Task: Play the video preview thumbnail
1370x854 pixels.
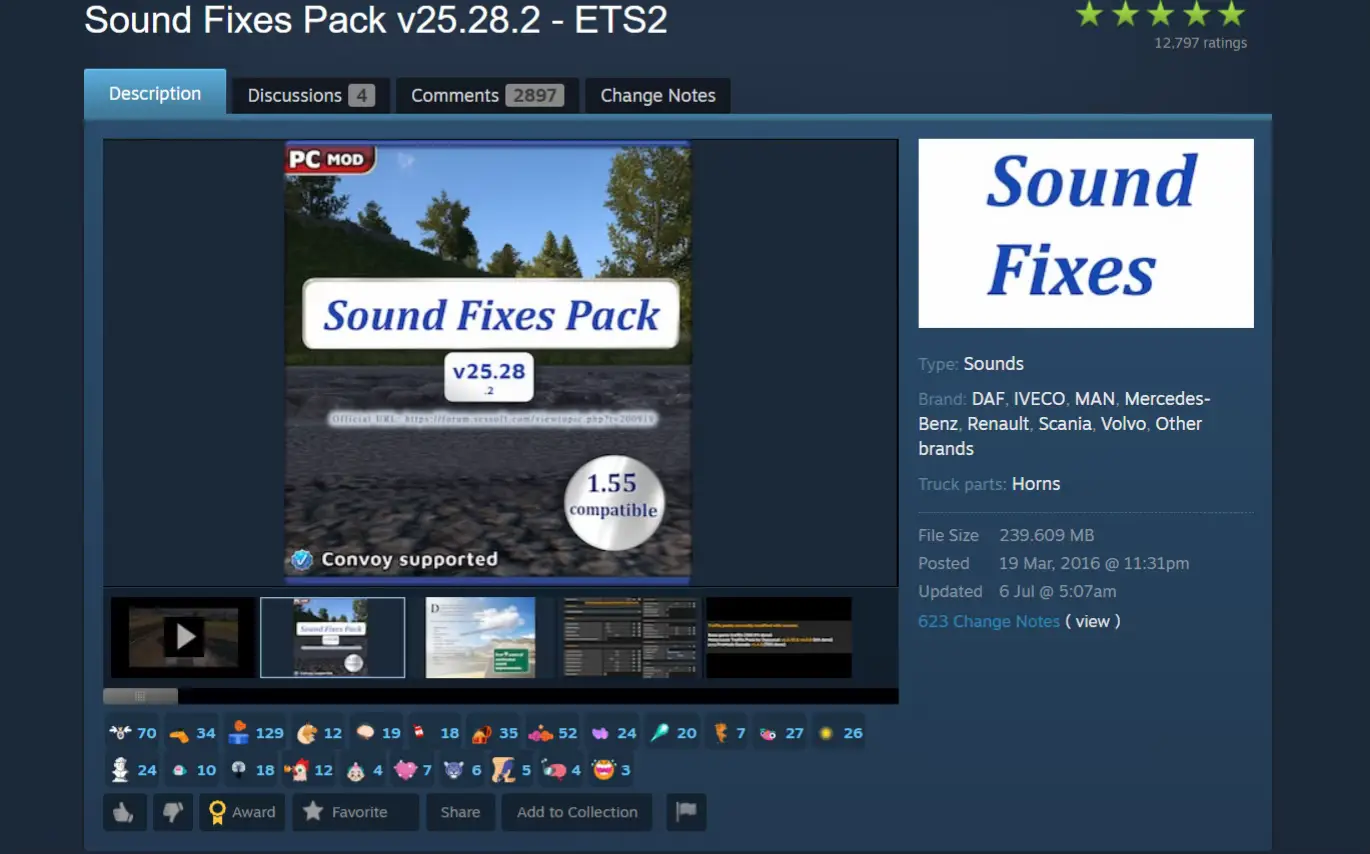Action: pyautogui.click(x=183, y=637)
